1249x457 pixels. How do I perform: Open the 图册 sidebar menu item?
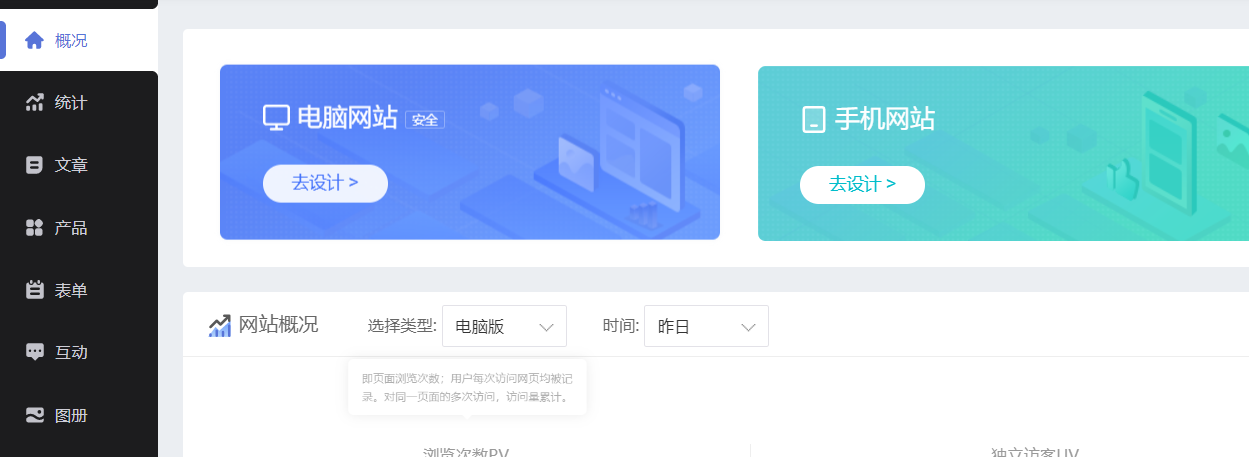[71, 415]
